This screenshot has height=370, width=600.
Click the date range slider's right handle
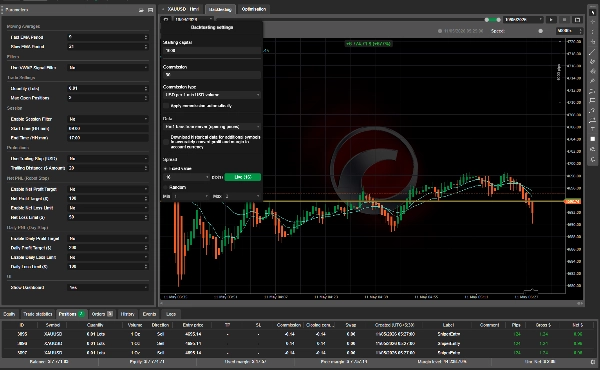click(x=499, y=20)
